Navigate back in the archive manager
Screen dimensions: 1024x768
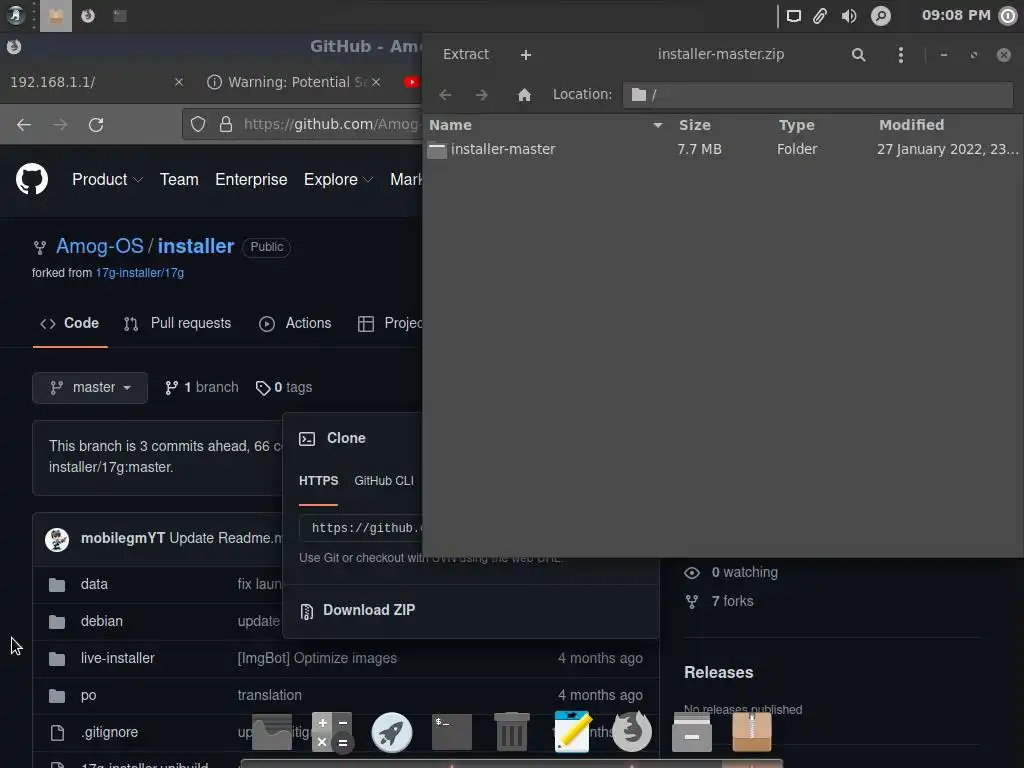coord(445,95)
